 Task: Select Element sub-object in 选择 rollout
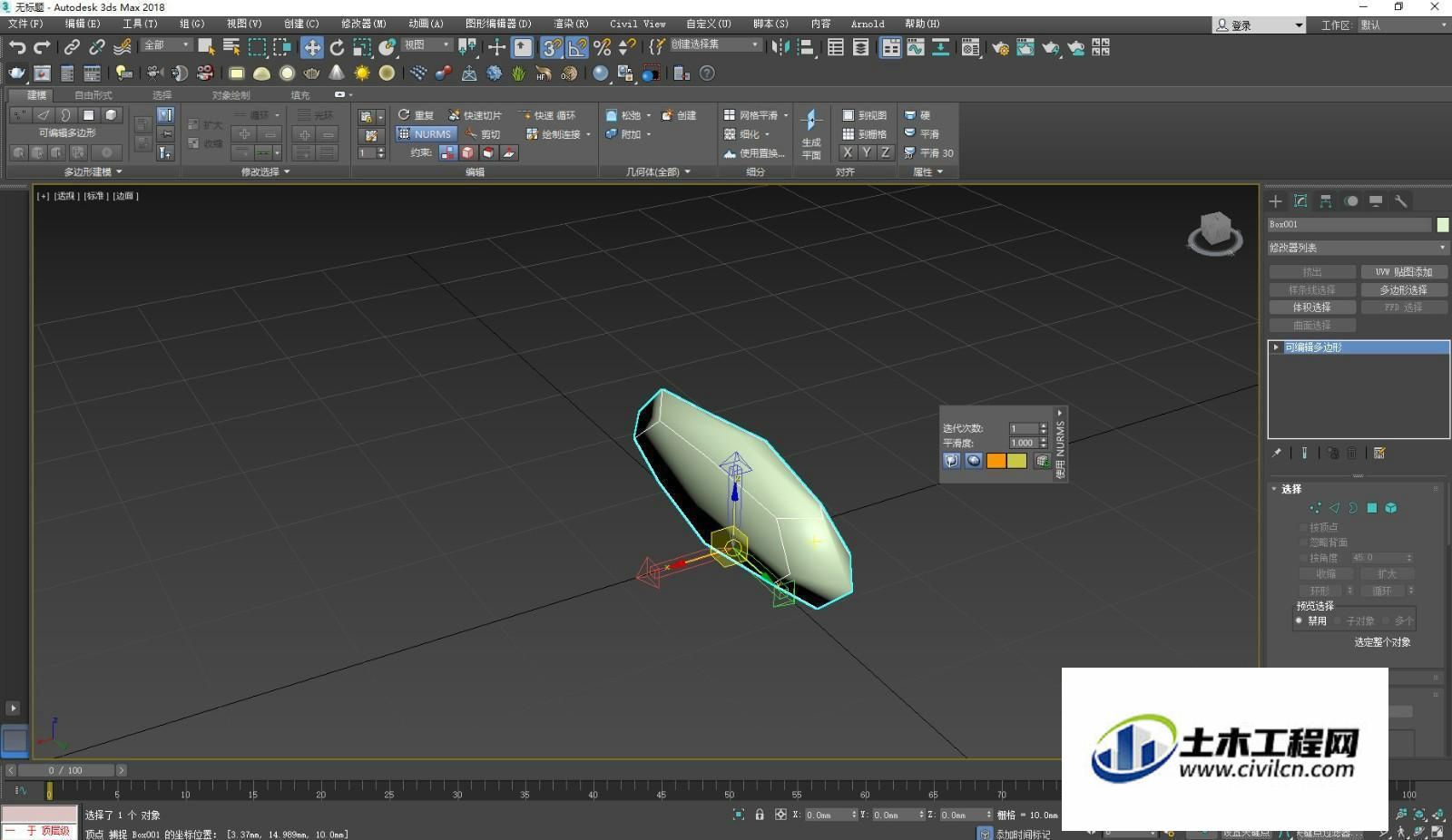1391,508
